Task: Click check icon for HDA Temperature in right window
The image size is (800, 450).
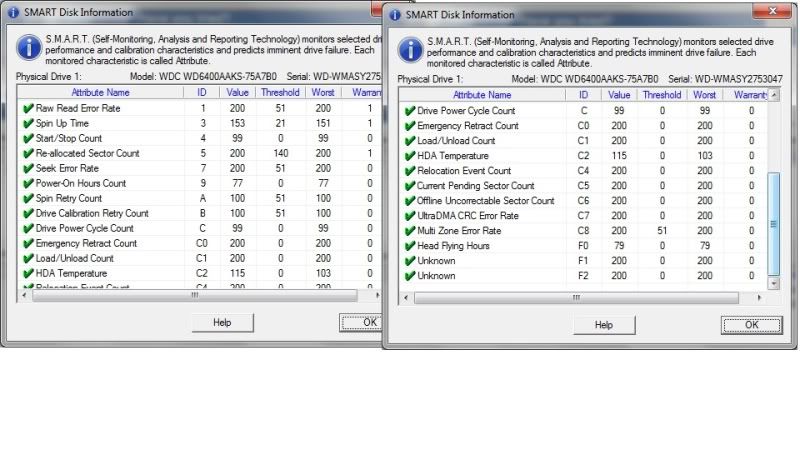Action: pyautogui.click(x=410, y=156)
